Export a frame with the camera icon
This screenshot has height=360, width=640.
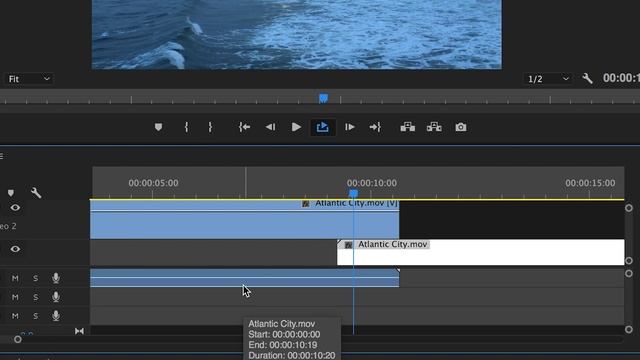pos(460,127)
